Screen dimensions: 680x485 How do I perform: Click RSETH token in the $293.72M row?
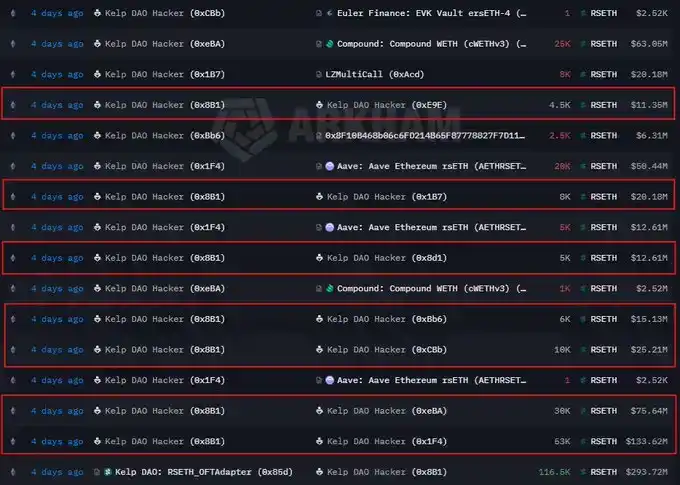click(x=603, y=472)
